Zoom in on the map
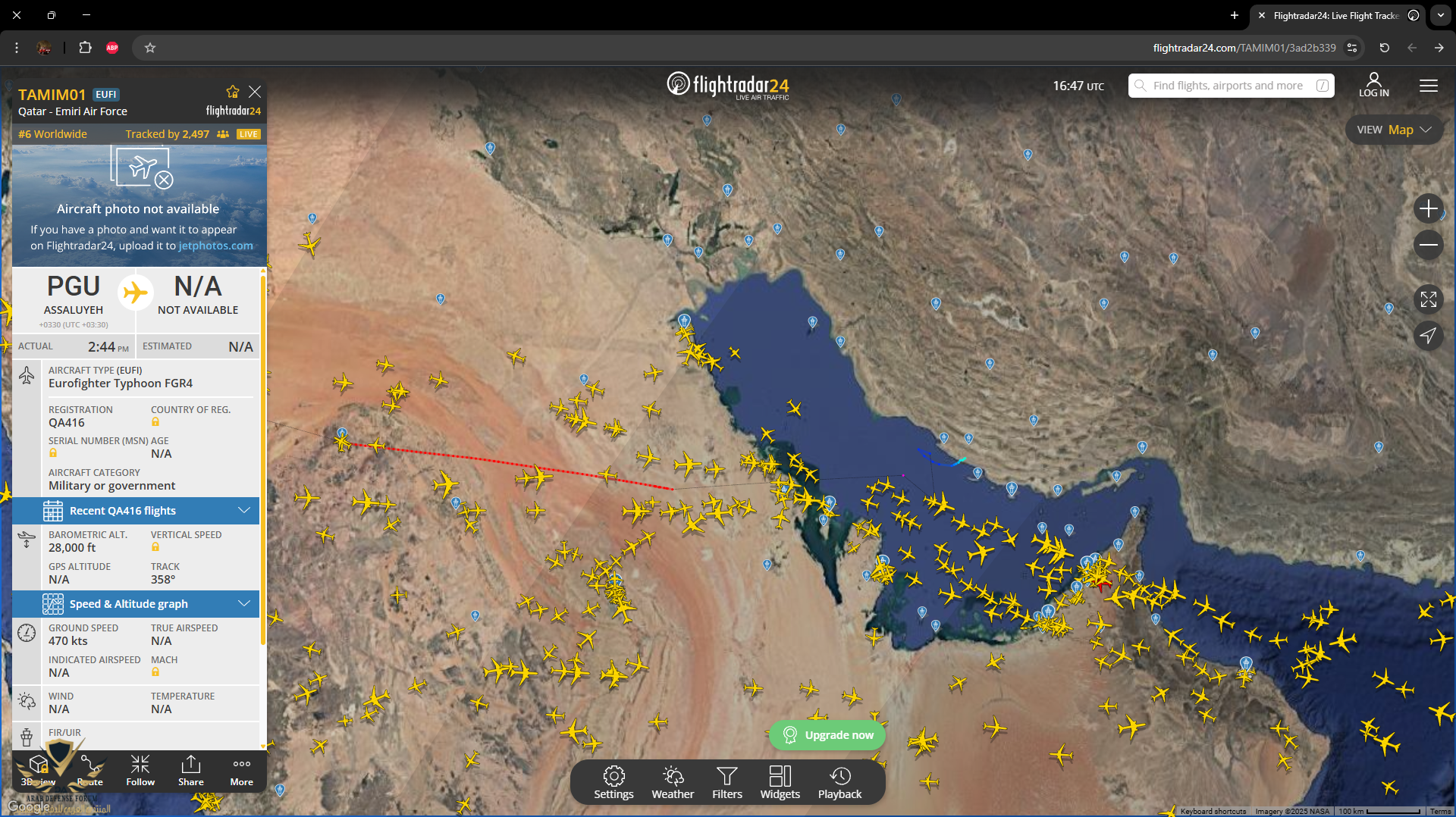Image resolution: width=1456 pixels, height=817 pixels. (1428, 208)
